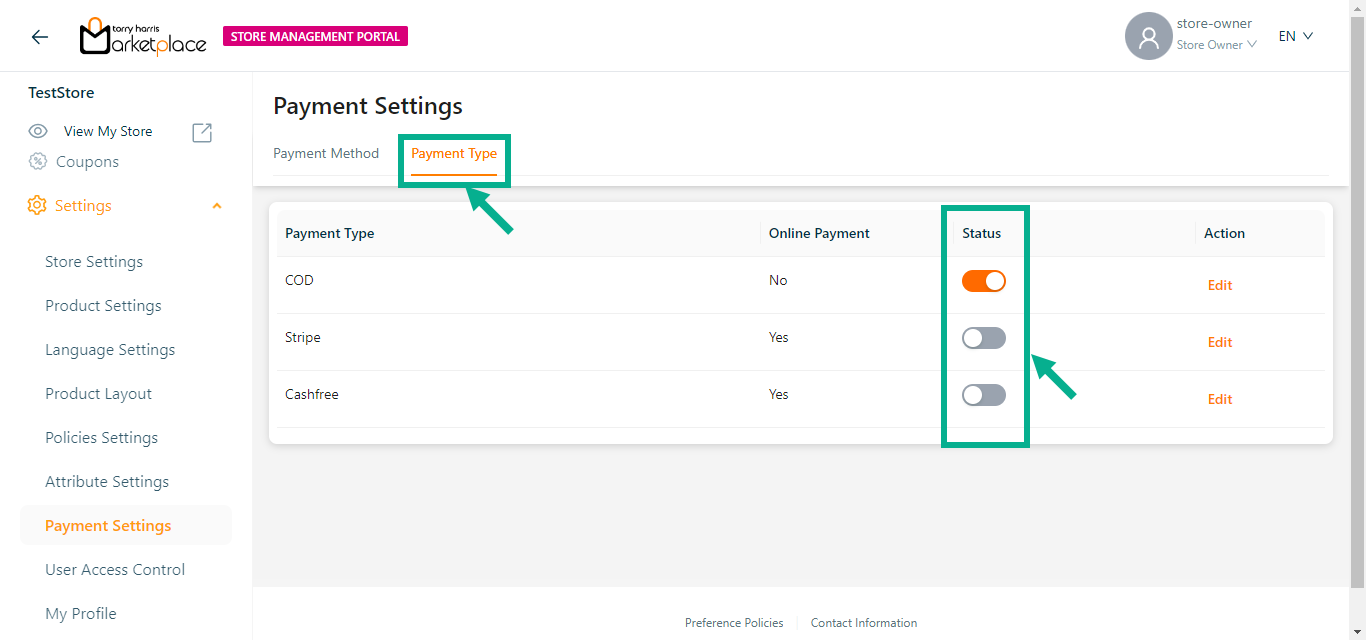Click the Settings gear icon
Viewport: 1366px width, 640px height.
(x=37, y=205)
